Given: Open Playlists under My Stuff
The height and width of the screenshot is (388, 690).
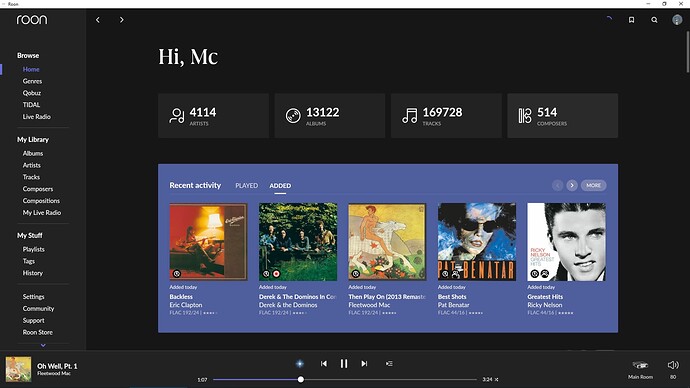Looking at the screenshot, I should click(33, 249).
